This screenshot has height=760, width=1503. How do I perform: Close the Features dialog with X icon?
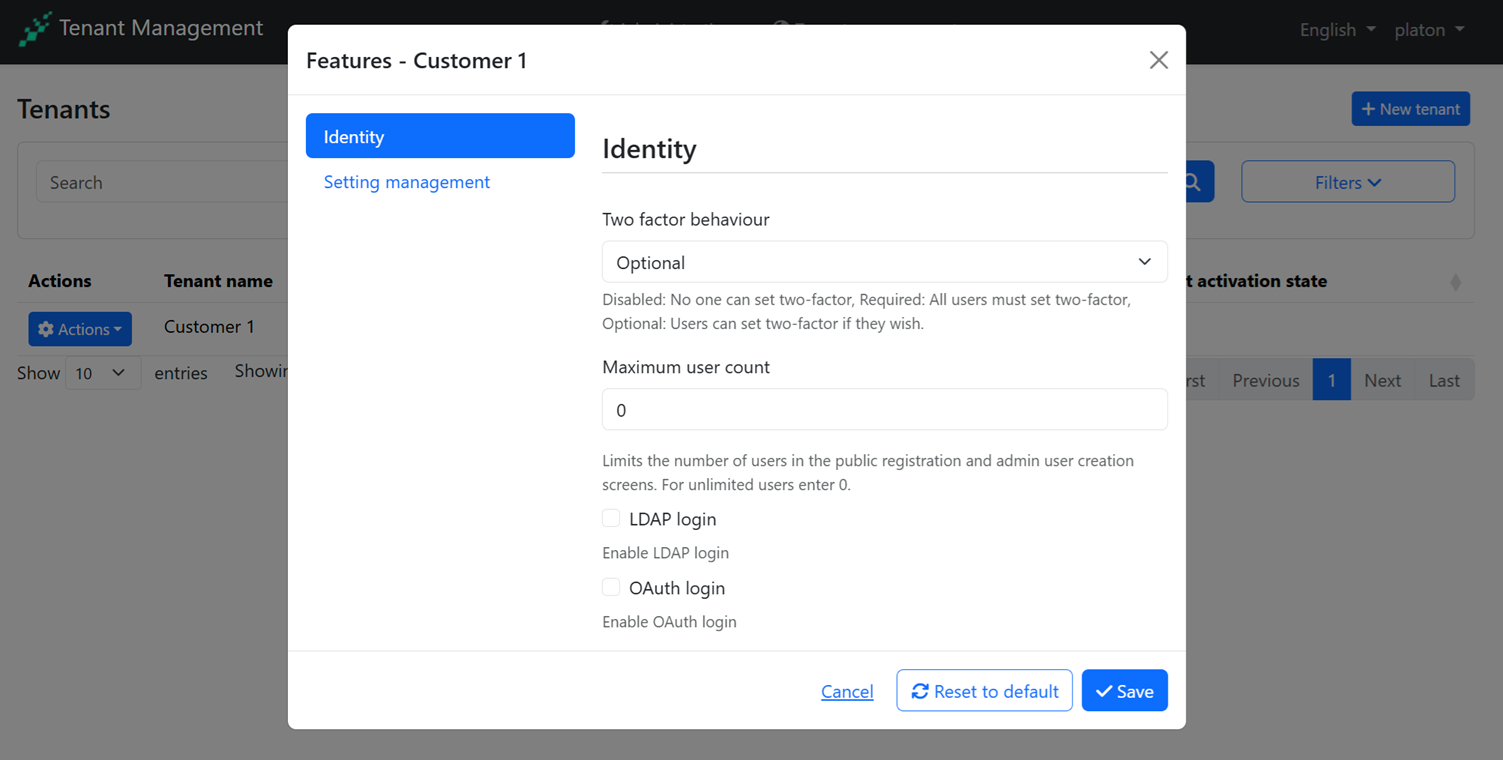point(1158,60)
